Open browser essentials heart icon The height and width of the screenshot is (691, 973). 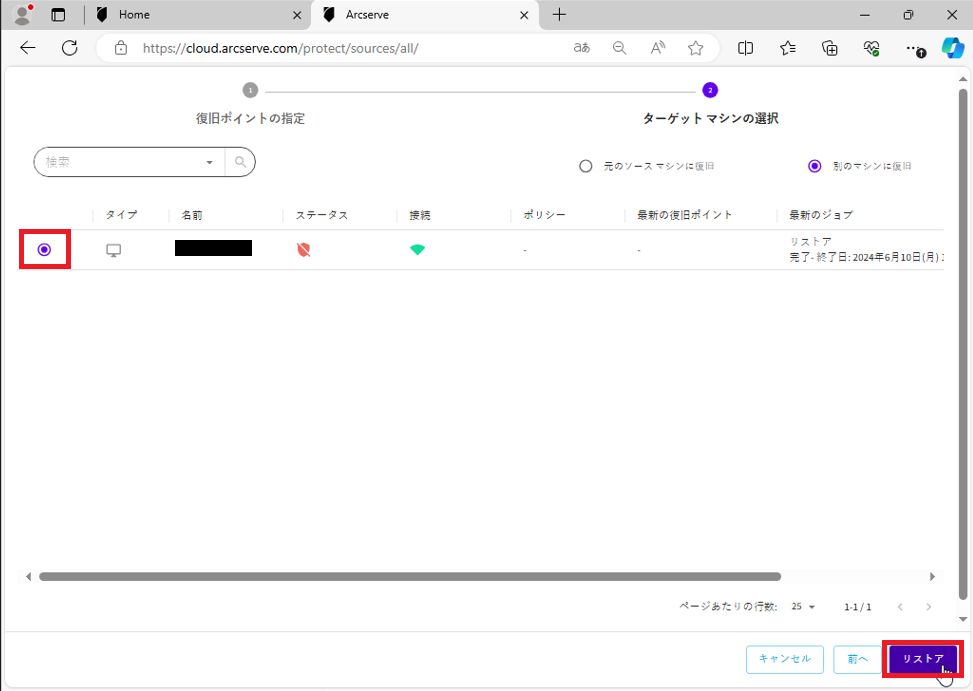click(871, 48)
